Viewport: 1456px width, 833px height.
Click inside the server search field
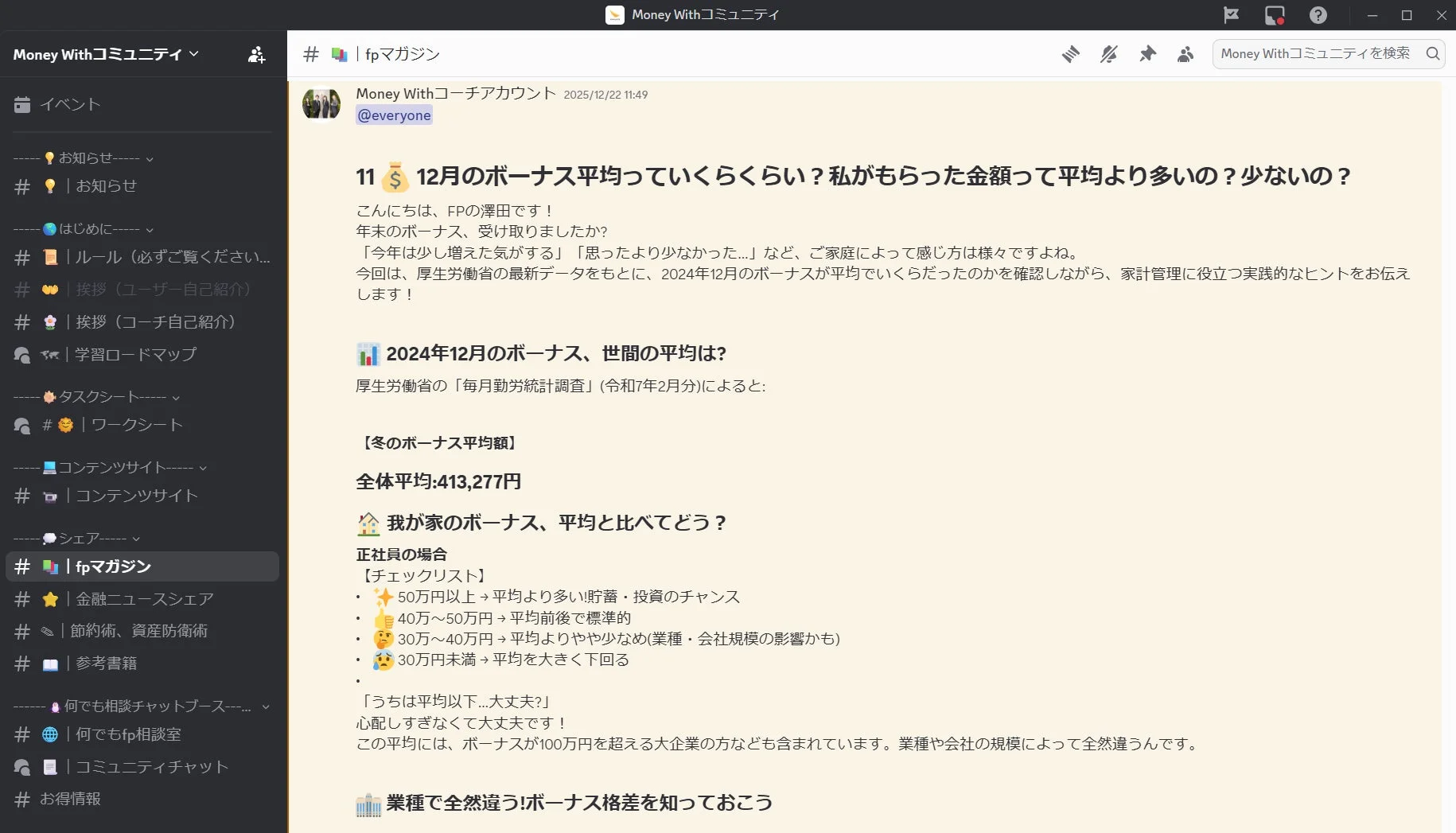1313,54
